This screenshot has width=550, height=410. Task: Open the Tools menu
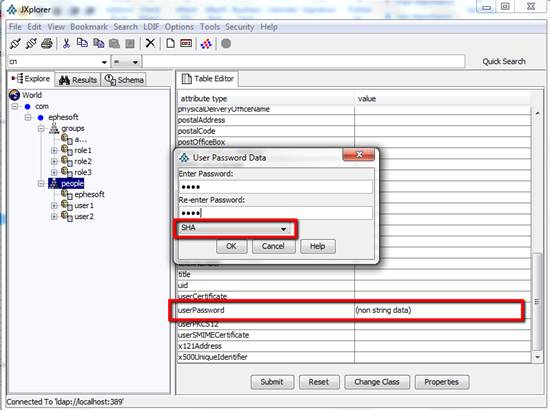point(210,27)
